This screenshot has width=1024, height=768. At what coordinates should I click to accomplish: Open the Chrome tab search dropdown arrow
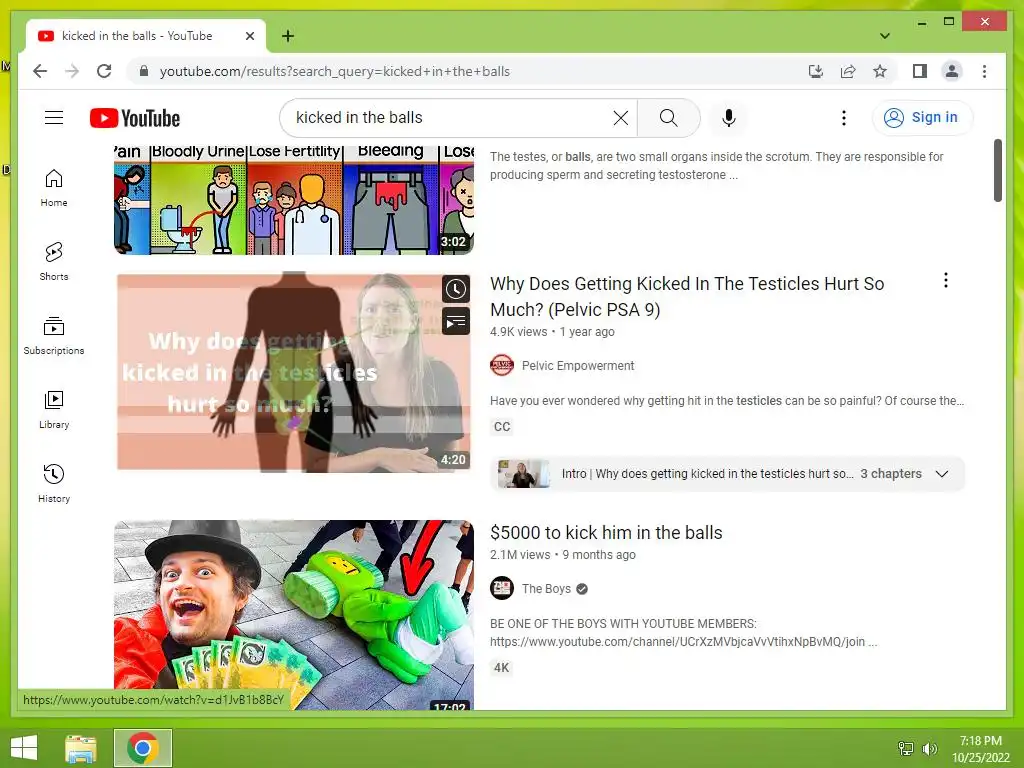coord(885,36)
